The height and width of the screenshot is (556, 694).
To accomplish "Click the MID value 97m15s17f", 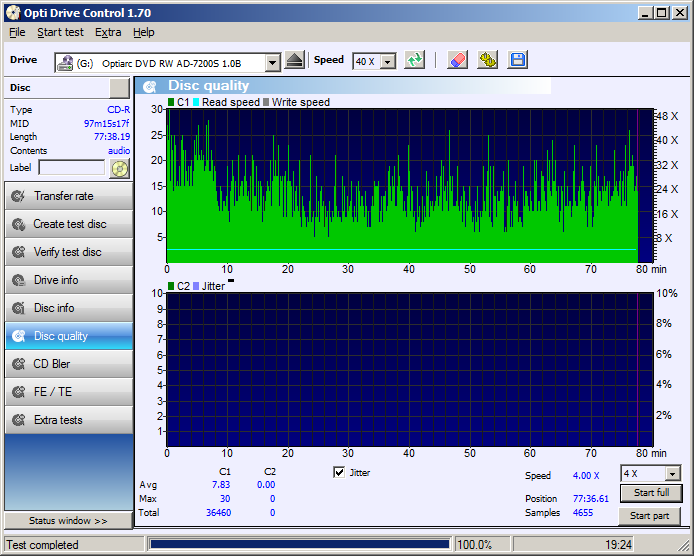I will [x=107, y=124].
